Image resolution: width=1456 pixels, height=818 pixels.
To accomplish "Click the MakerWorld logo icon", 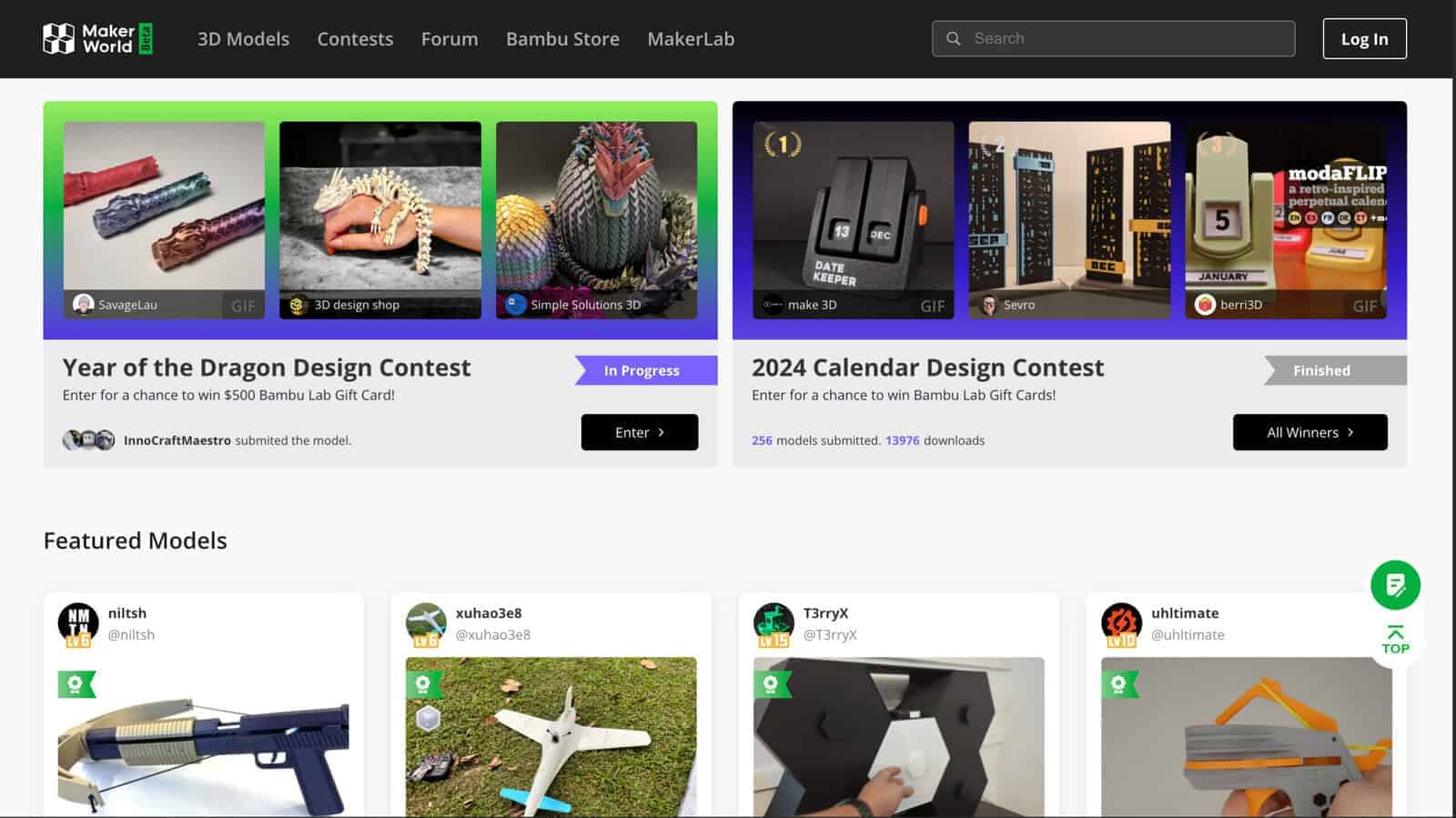I will [x=59, y=38].
